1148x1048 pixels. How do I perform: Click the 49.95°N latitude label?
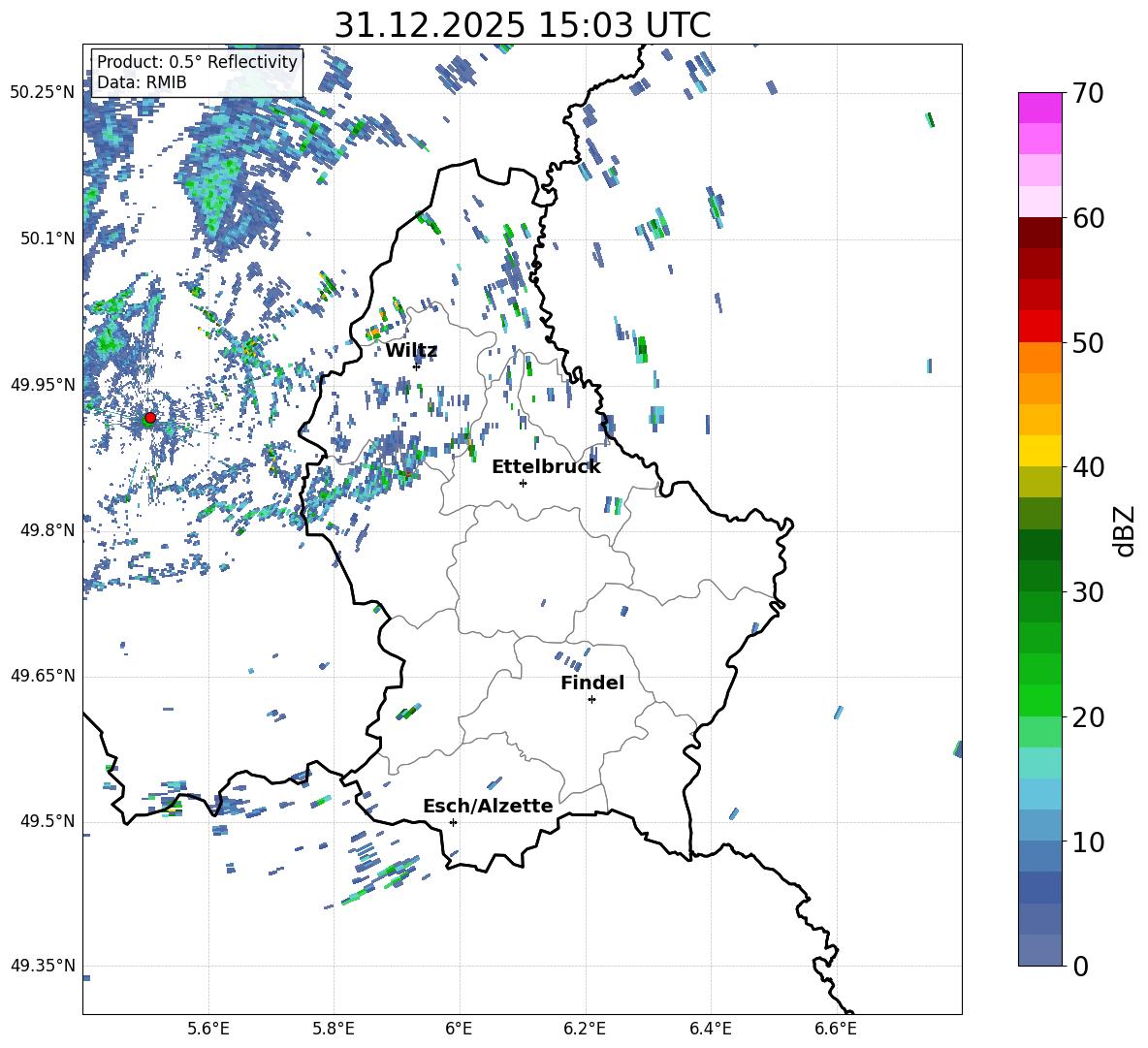[43, 384]
